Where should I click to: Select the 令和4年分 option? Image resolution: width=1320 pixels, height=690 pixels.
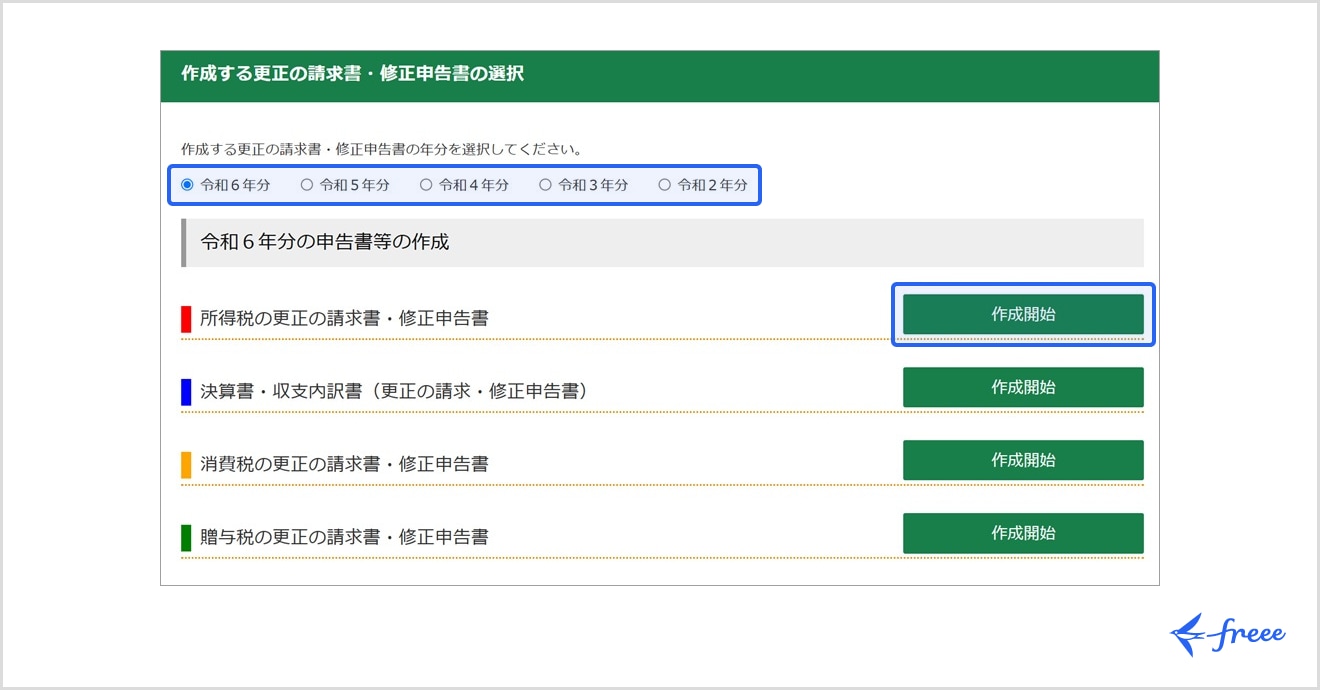(426, 185)
